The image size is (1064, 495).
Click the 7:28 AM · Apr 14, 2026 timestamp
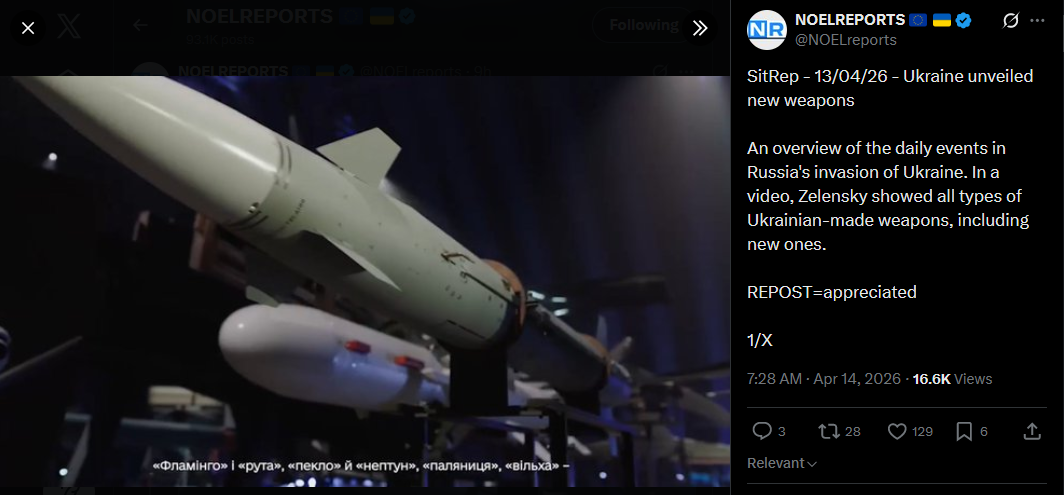coord(824,379)
